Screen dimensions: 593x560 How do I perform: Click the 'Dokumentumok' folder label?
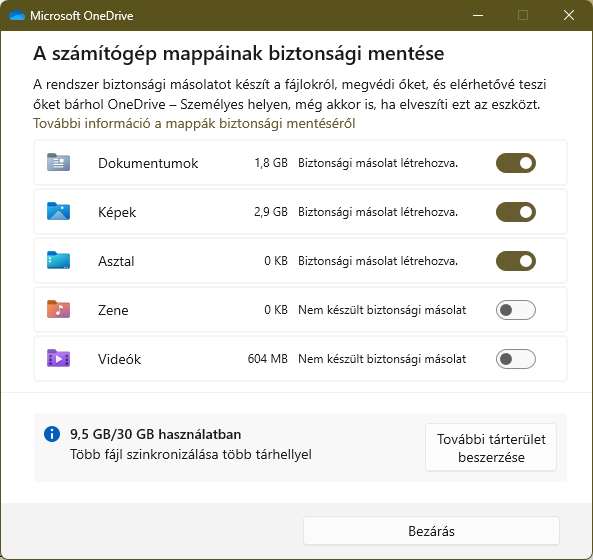click(148, 163)
